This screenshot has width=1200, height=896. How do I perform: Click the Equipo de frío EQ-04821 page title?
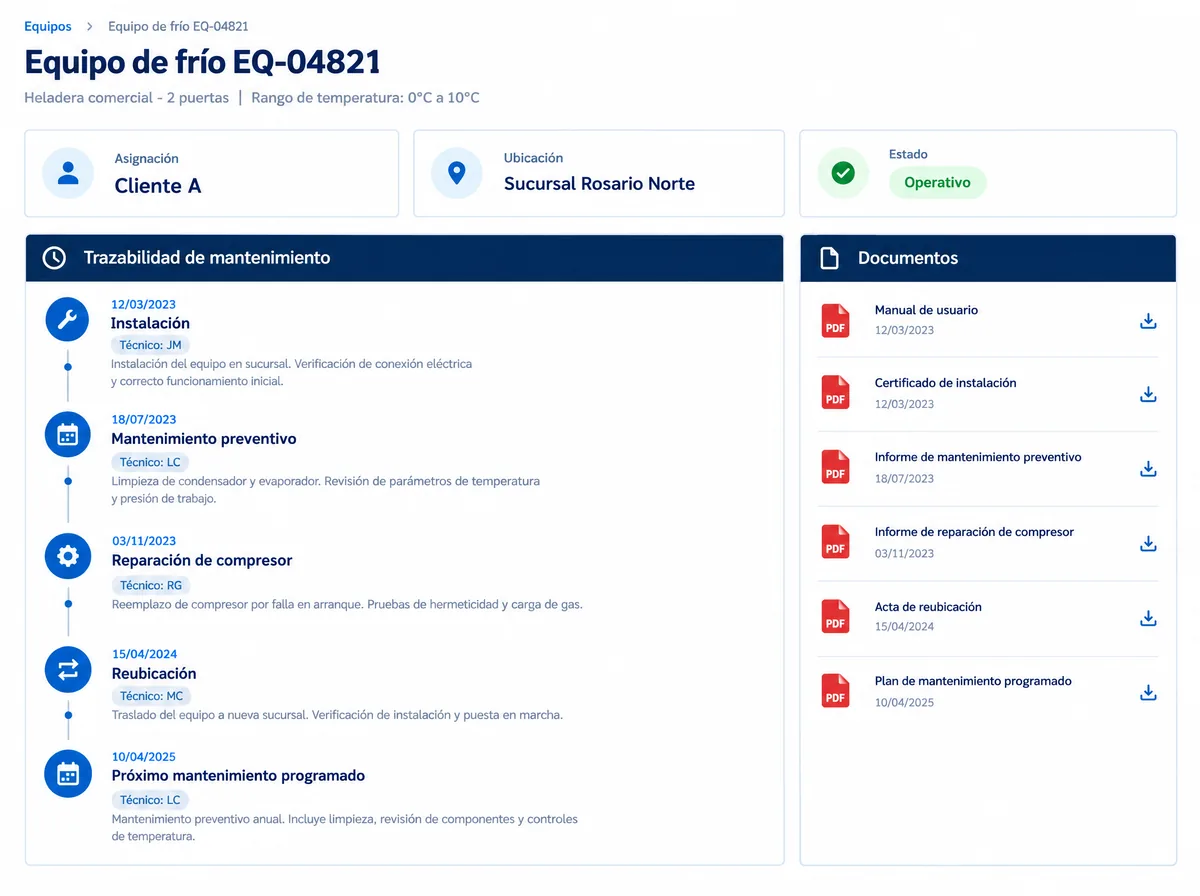click(x=203, y=62)
